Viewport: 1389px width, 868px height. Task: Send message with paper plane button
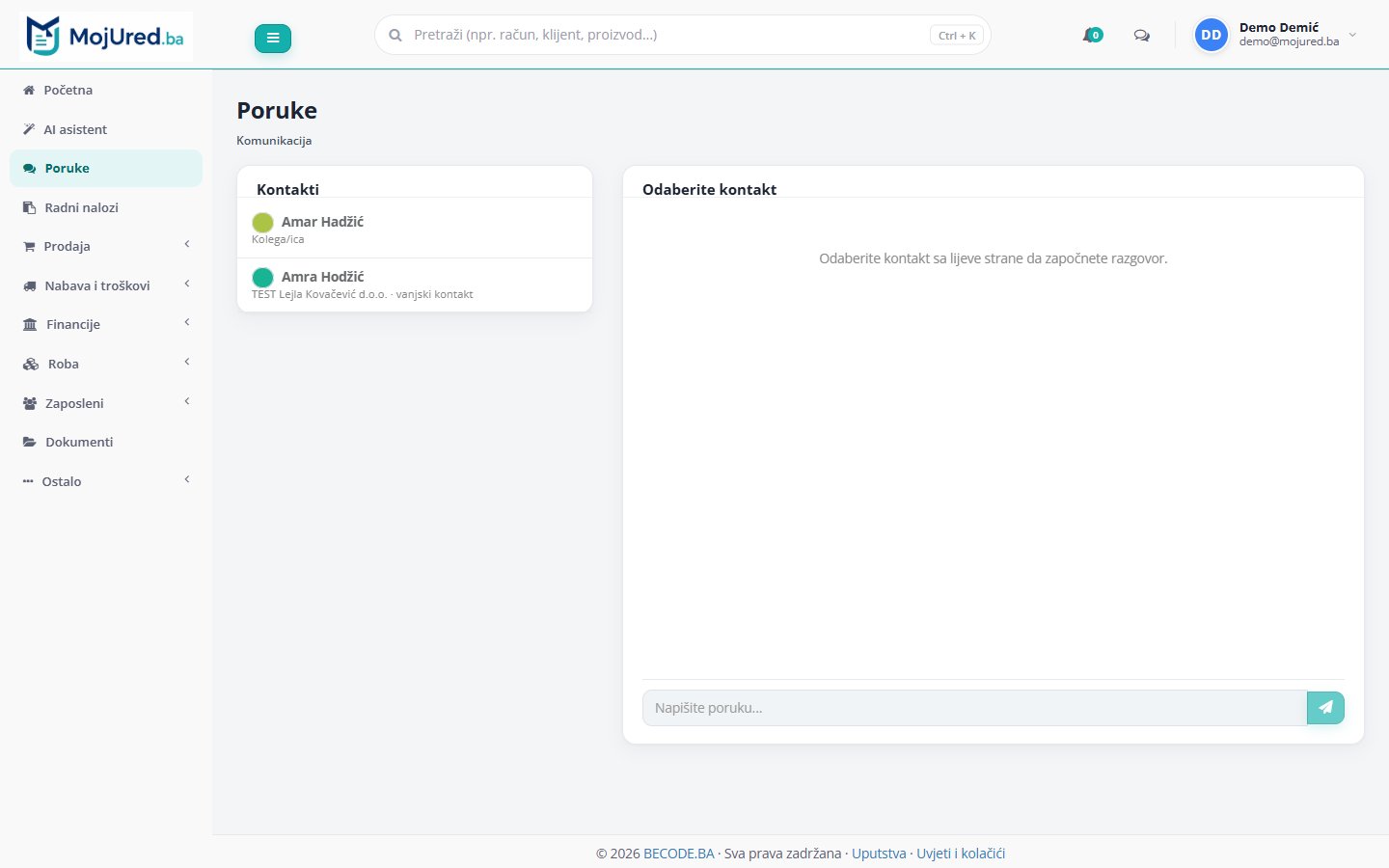pyautogui.click(x=1325, y=708)
